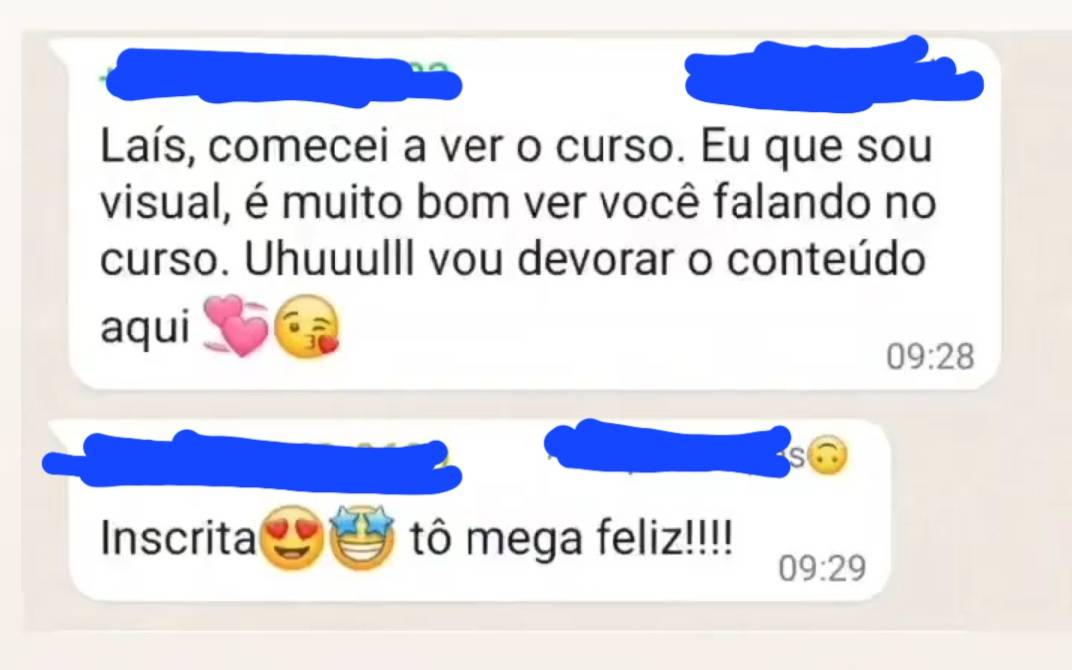Click the heart-eyes emoji after Inscrita
Screen dimensions: 1072x670
(293, 538)
